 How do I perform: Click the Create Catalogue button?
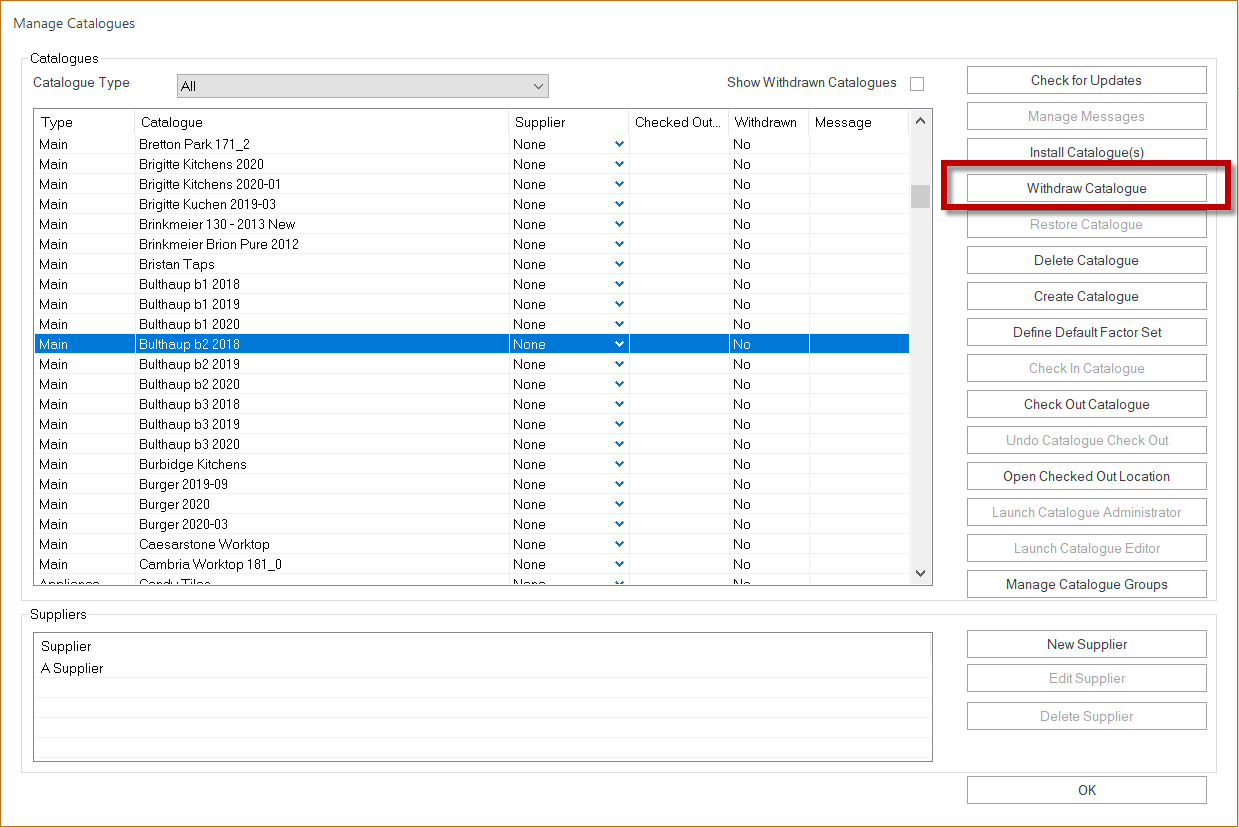coord(1086,296)
